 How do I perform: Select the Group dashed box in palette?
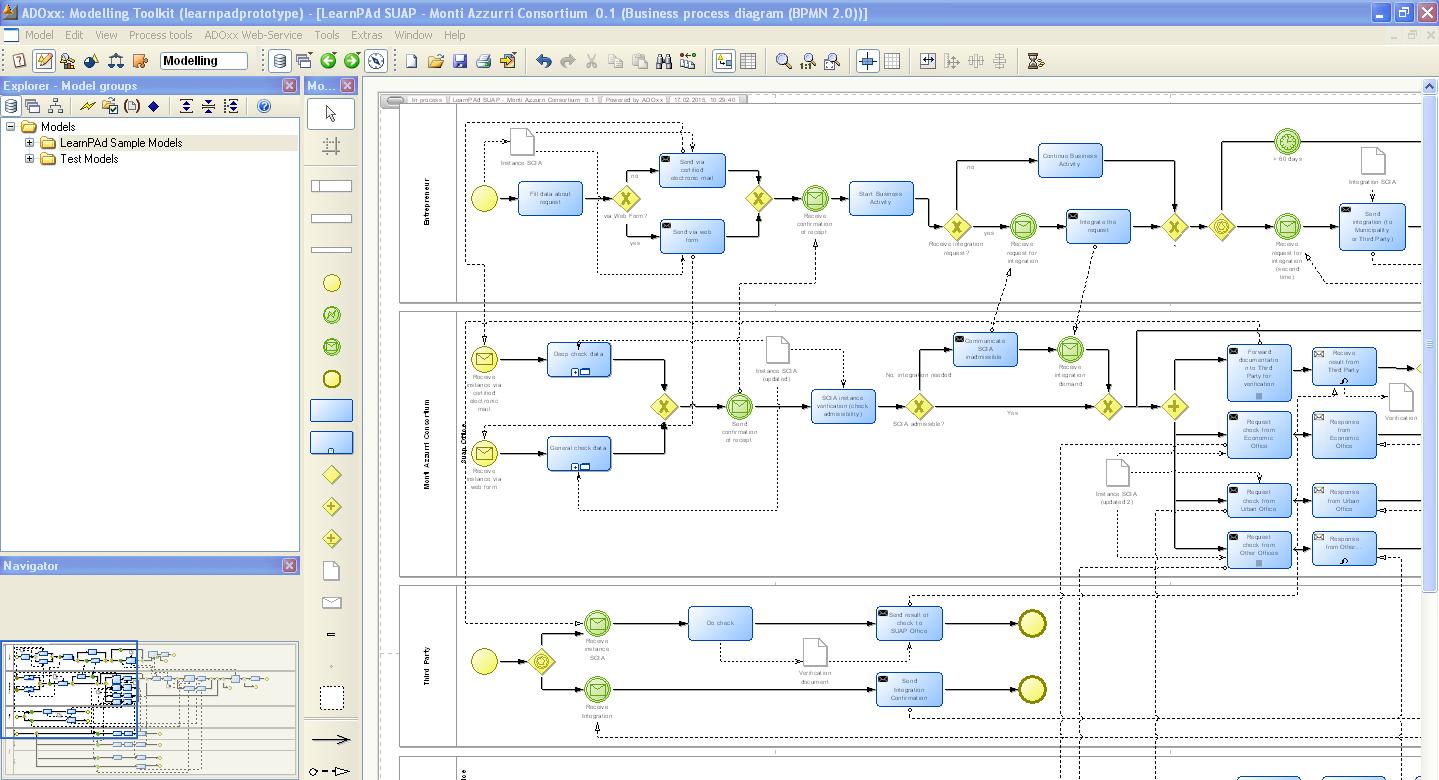[x=331, y=697]
